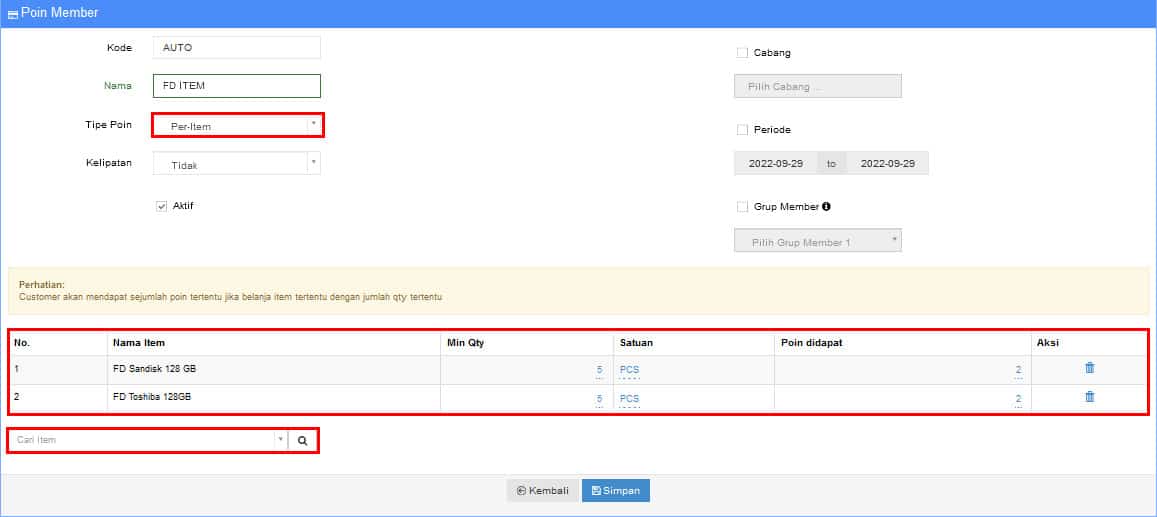The width and height of the screenshot is (1157, 517).
Task: Click the period start date field
Action: pos(775,164)
